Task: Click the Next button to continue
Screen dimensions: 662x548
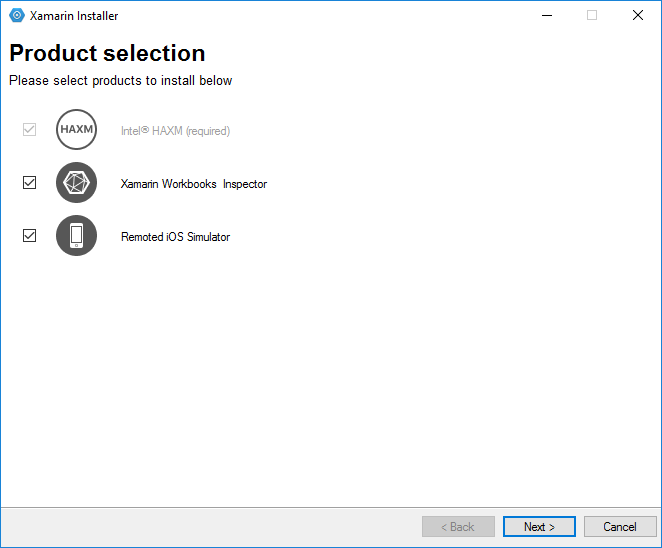Action: [x=539, y=526]
